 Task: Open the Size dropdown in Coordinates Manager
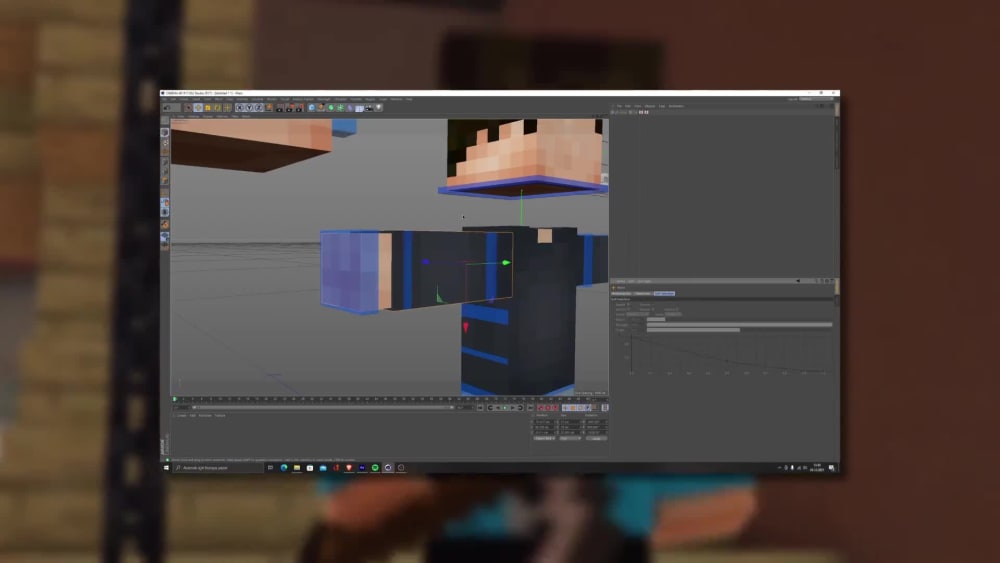(x=570, y=438)
